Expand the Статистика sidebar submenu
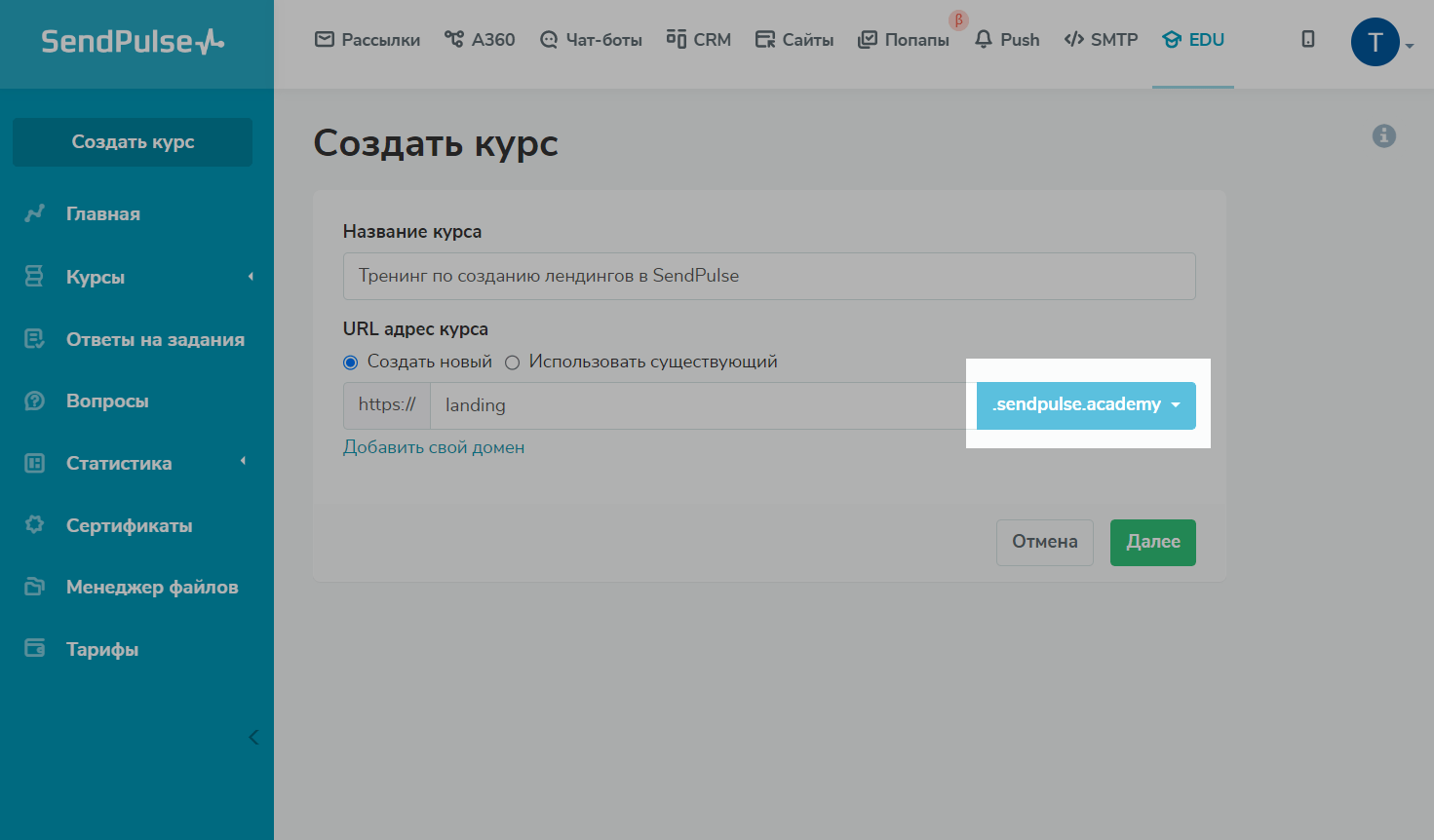Image resolution: width=1434 pixels, height=840 pixels. click(243, 462)
